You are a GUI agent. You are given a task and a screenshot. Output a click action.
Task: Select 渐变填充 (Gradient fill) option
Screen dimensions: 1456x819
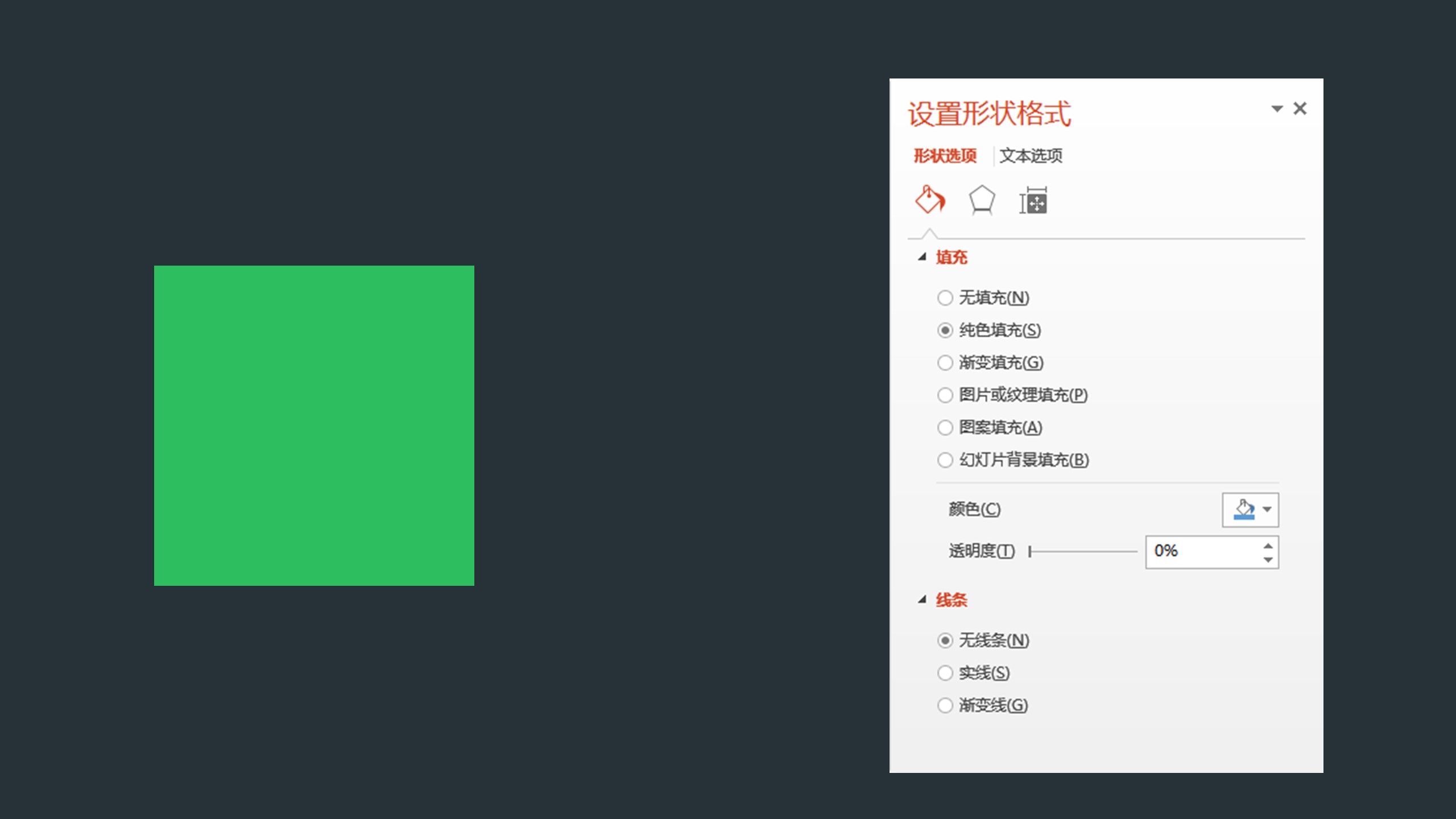945,363
